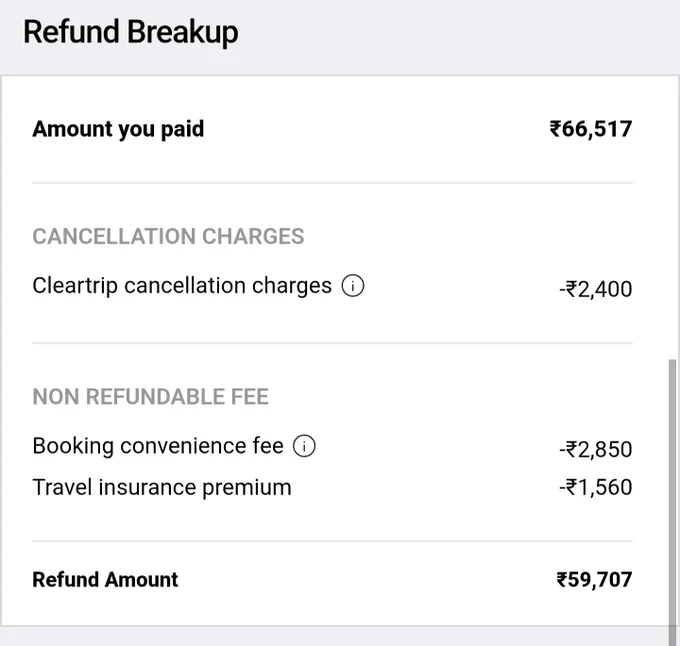Click Booking convenience fee text
Screen dimensions: 680x646
(x=158, y=446)
